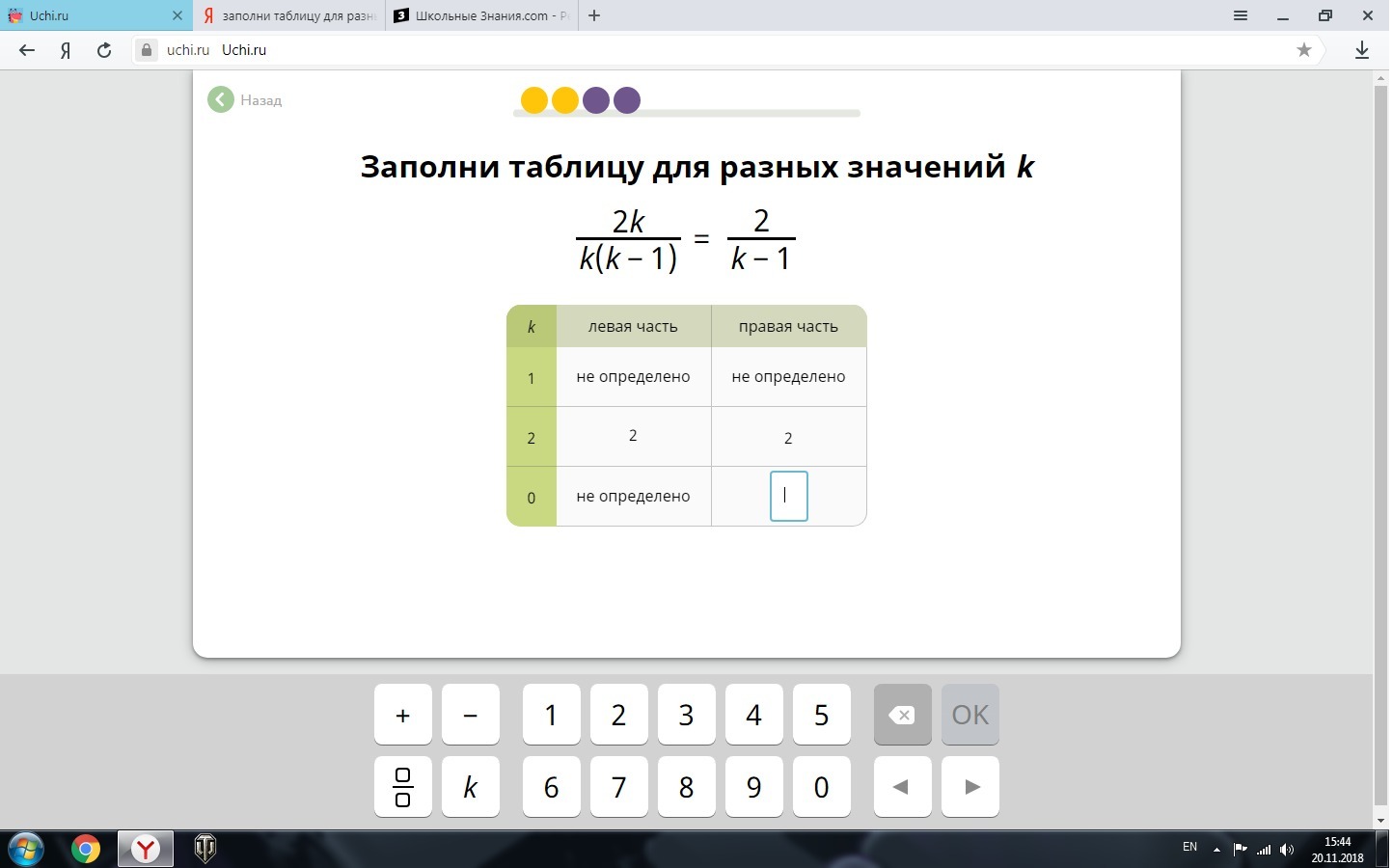
Task: Reload the uchi.ru page
Action: pyautogui.click(x=104, y=50)
